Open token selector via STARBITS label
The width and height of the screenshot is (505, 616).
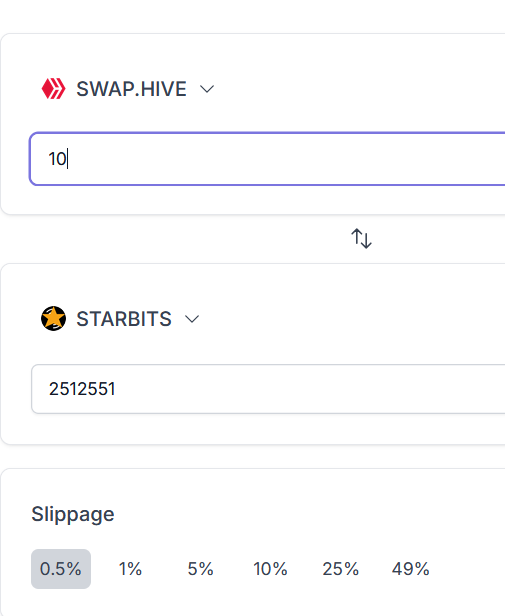[124, 319]
